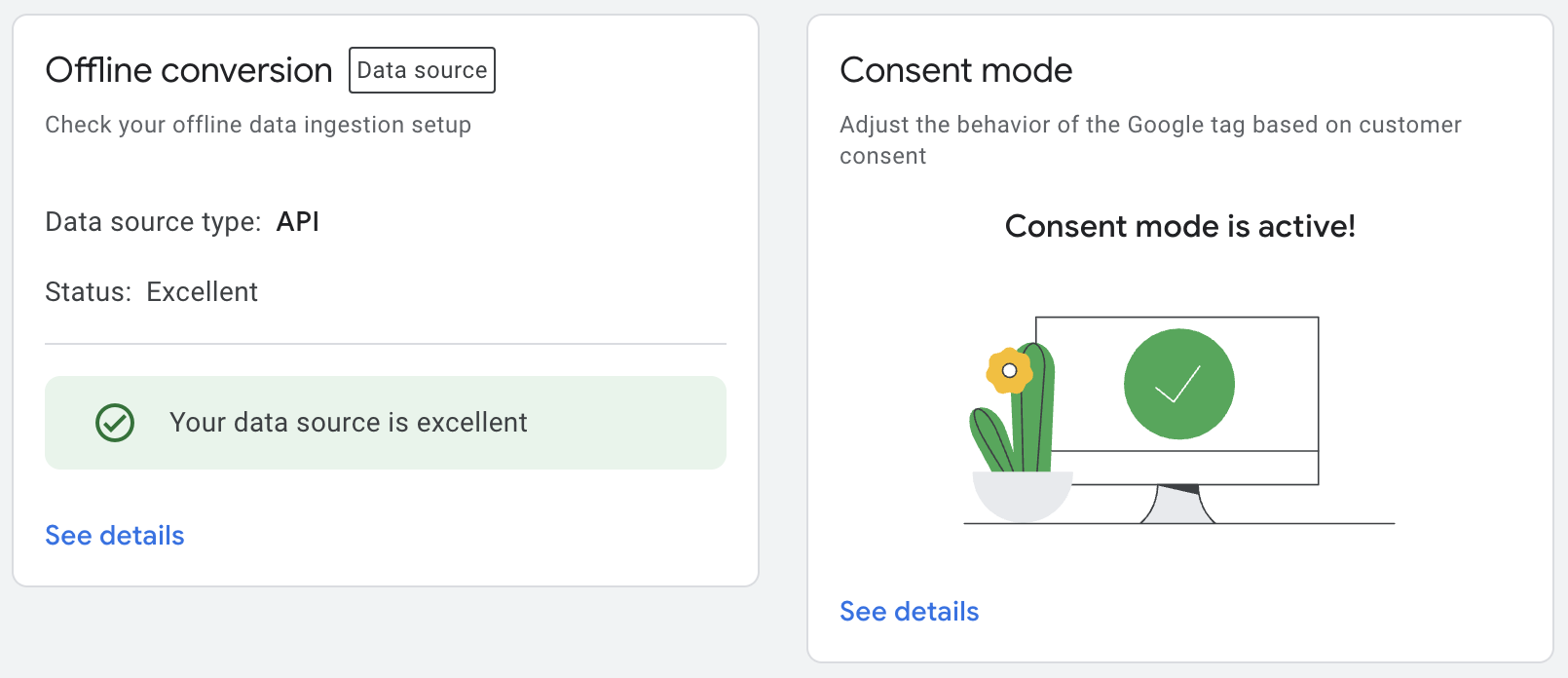1568x678 pixels.
Task: Click the 'Consent mode is active!' message
Action: tap(1180, 226)
